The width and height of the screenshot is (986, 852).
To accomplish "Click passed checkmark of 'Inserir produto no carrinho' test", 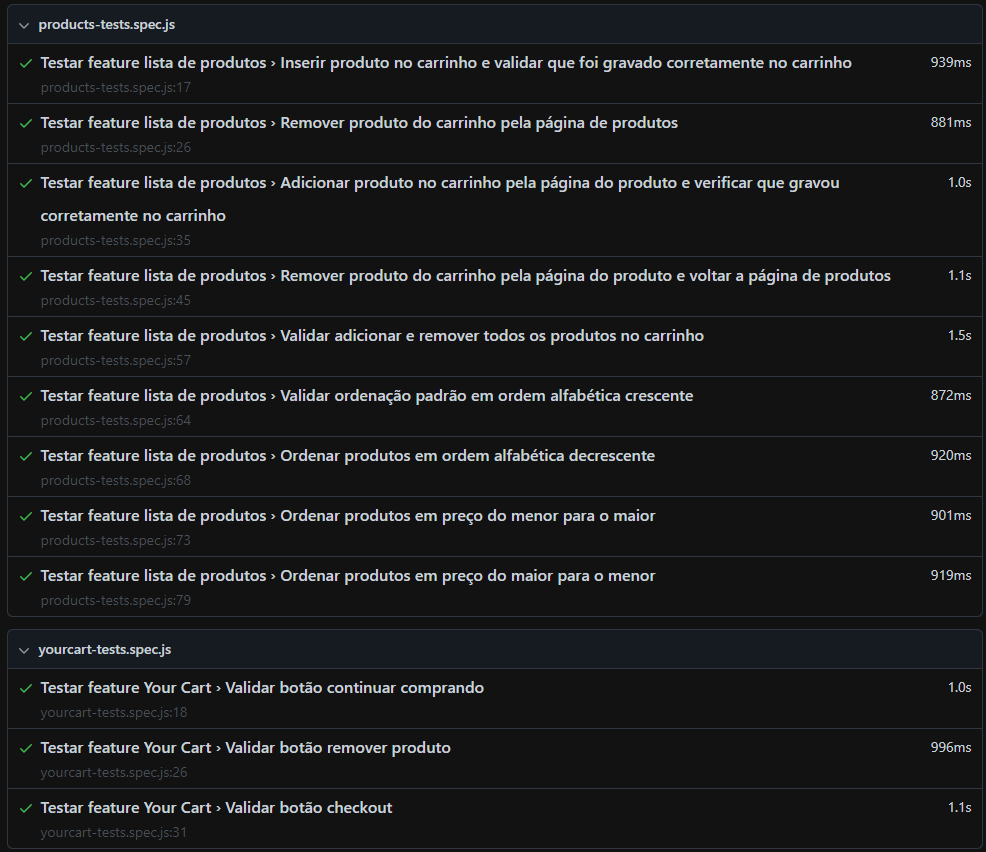I will (26, 63).
